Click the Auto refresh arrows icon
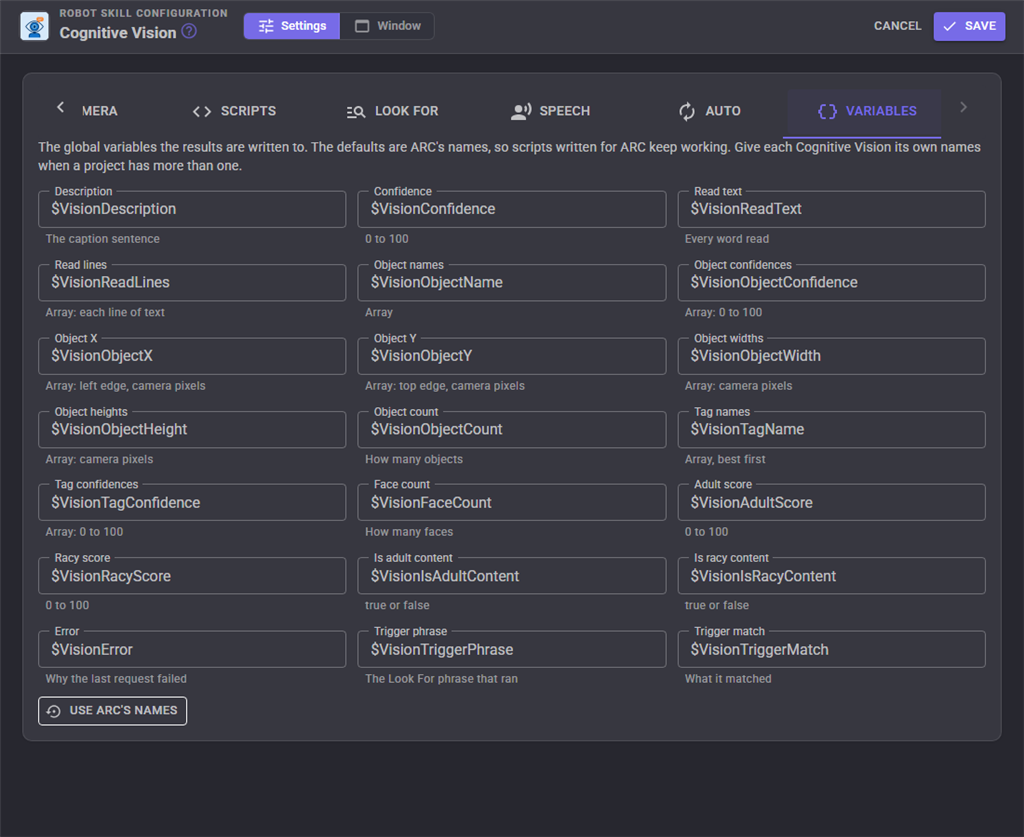The image size is (1024, 837). click(x=687, y=112)
